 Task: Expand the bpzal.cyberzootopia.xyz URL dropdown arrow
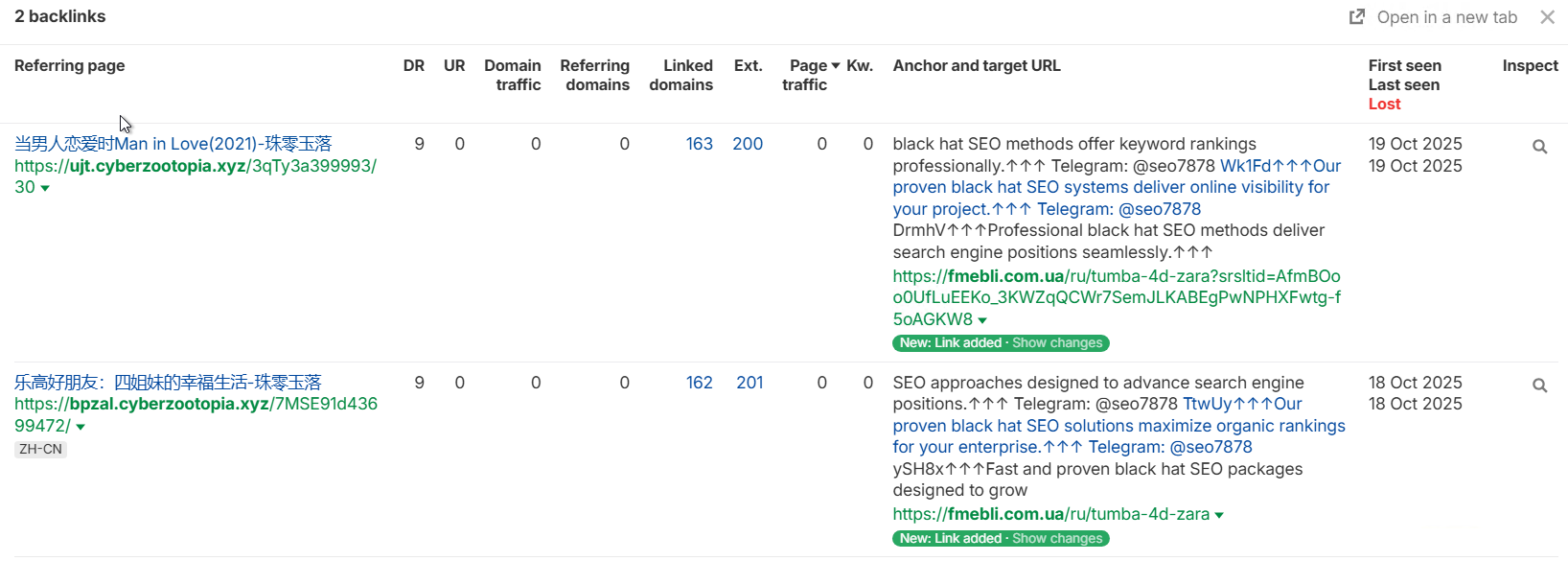(81, 427)
